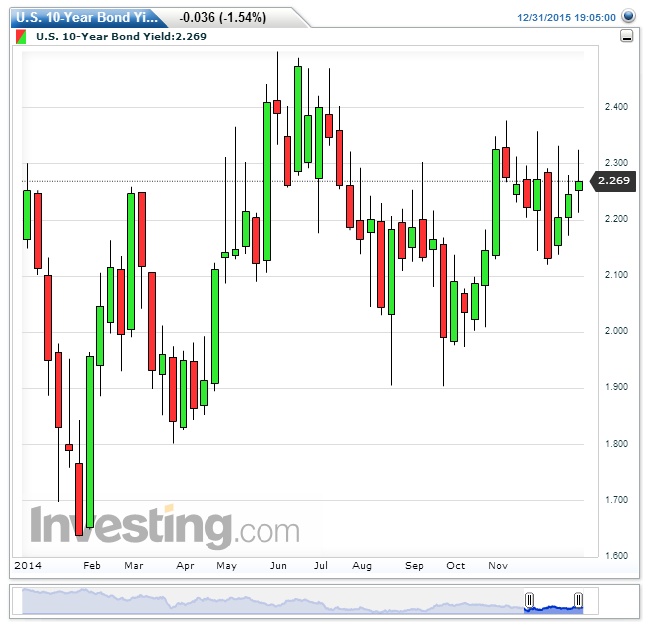Click the 2.000 axis label
Viewport: 650px width, 627px height.
tap(616, 331)
